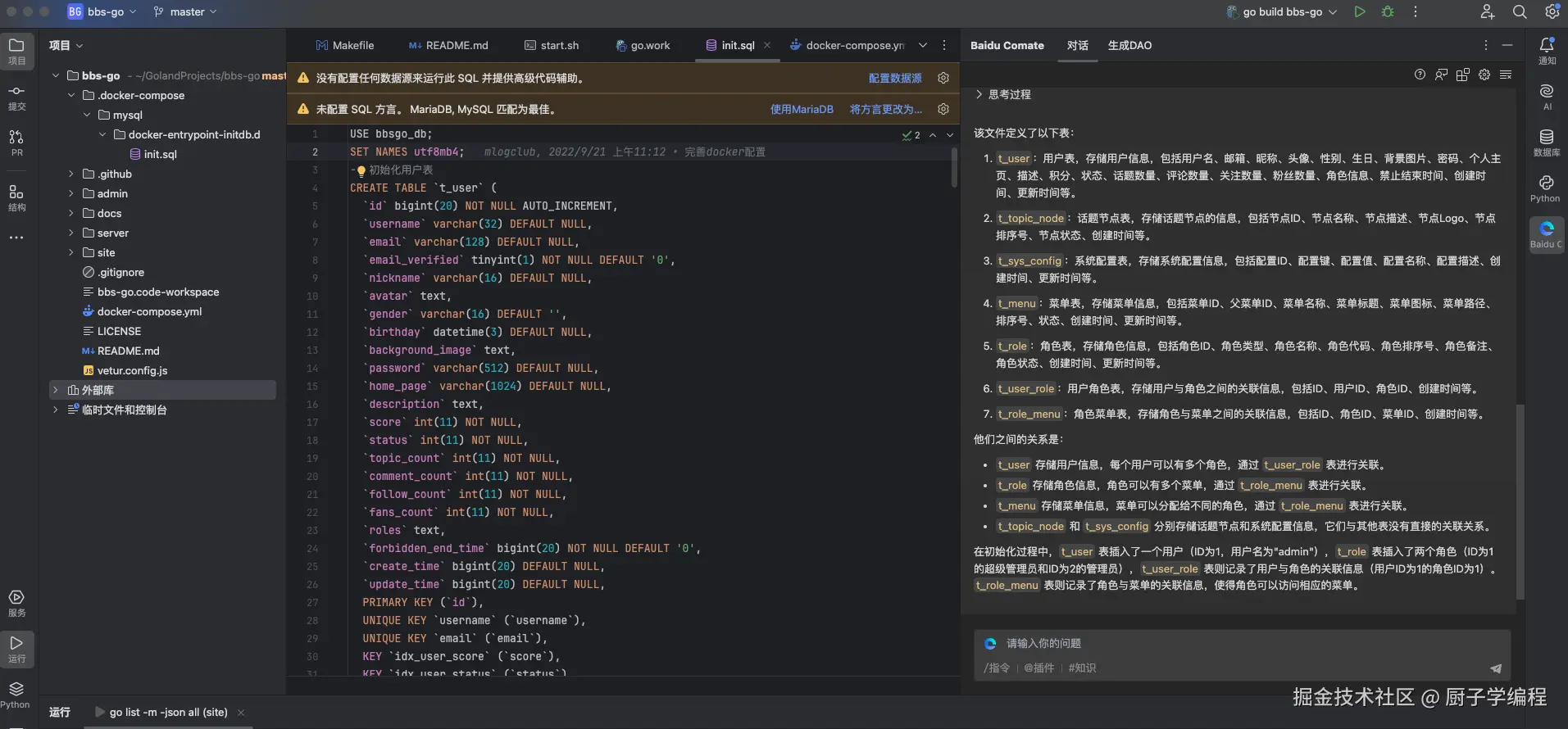Open data source warning settings gear
This screenshot has width=1568, height=729.
click(943, 78)
